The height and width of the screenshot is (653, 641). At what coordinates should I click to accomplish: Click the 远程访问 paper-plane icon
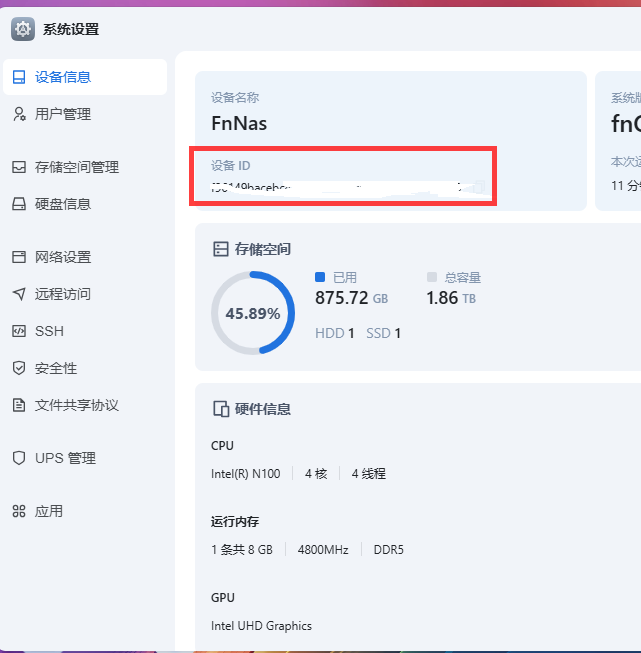tap(19, 294)
